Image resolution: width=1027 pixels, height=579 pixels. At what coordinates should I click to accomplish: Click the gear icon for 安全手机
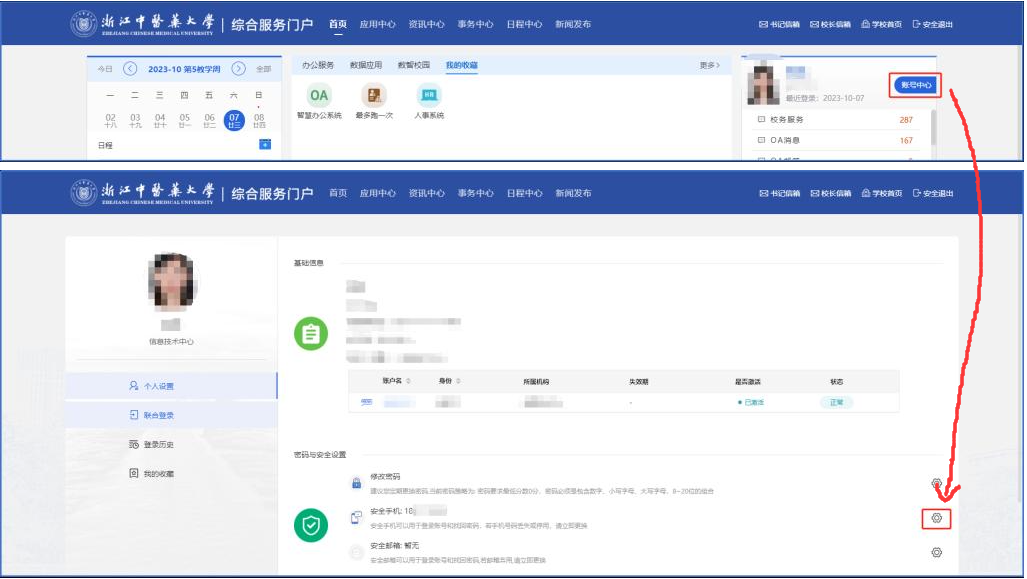pyautogui.click(x=936, y=518)
